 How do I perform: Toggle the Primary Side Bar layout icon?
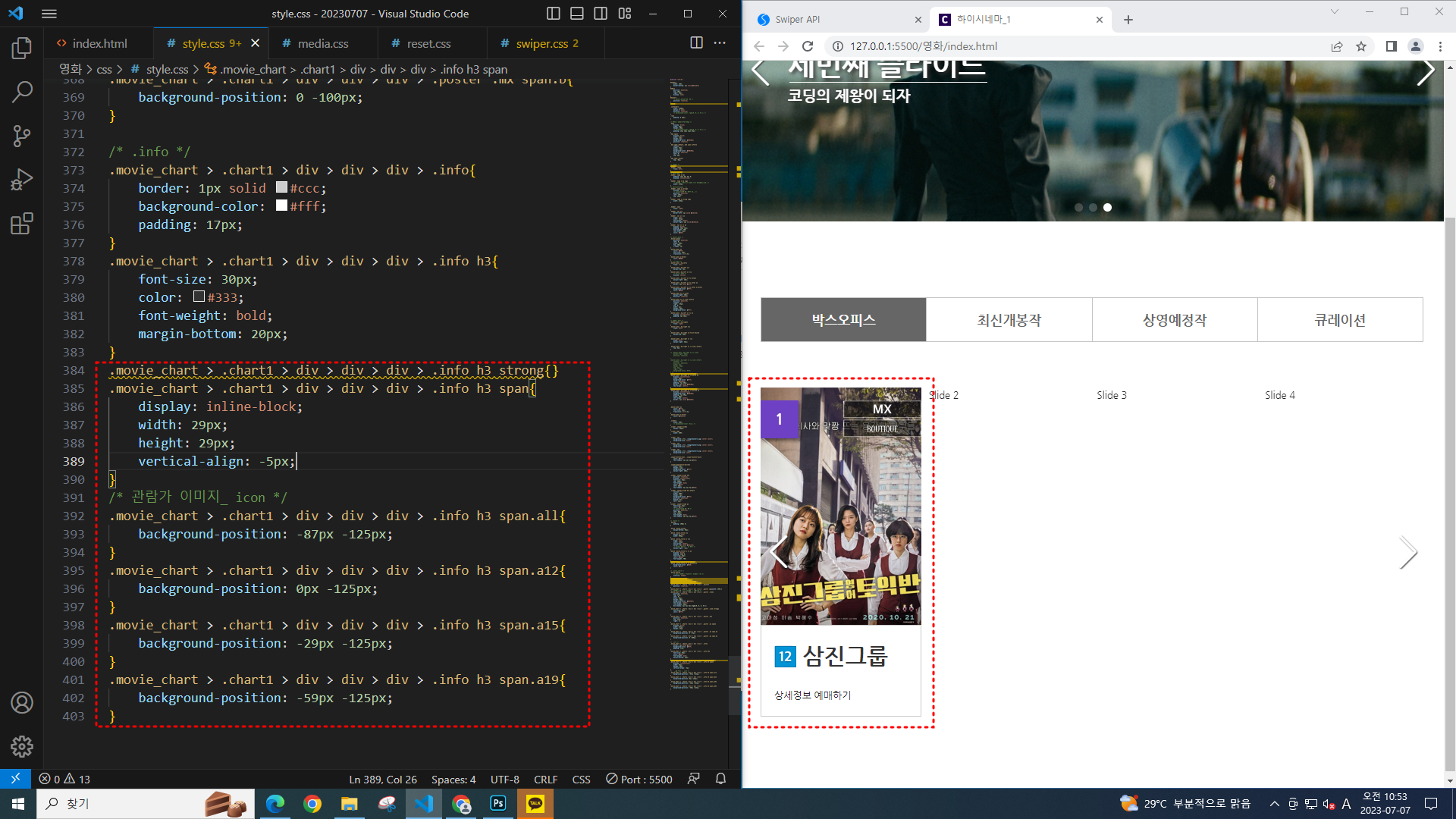click(554, 14)
